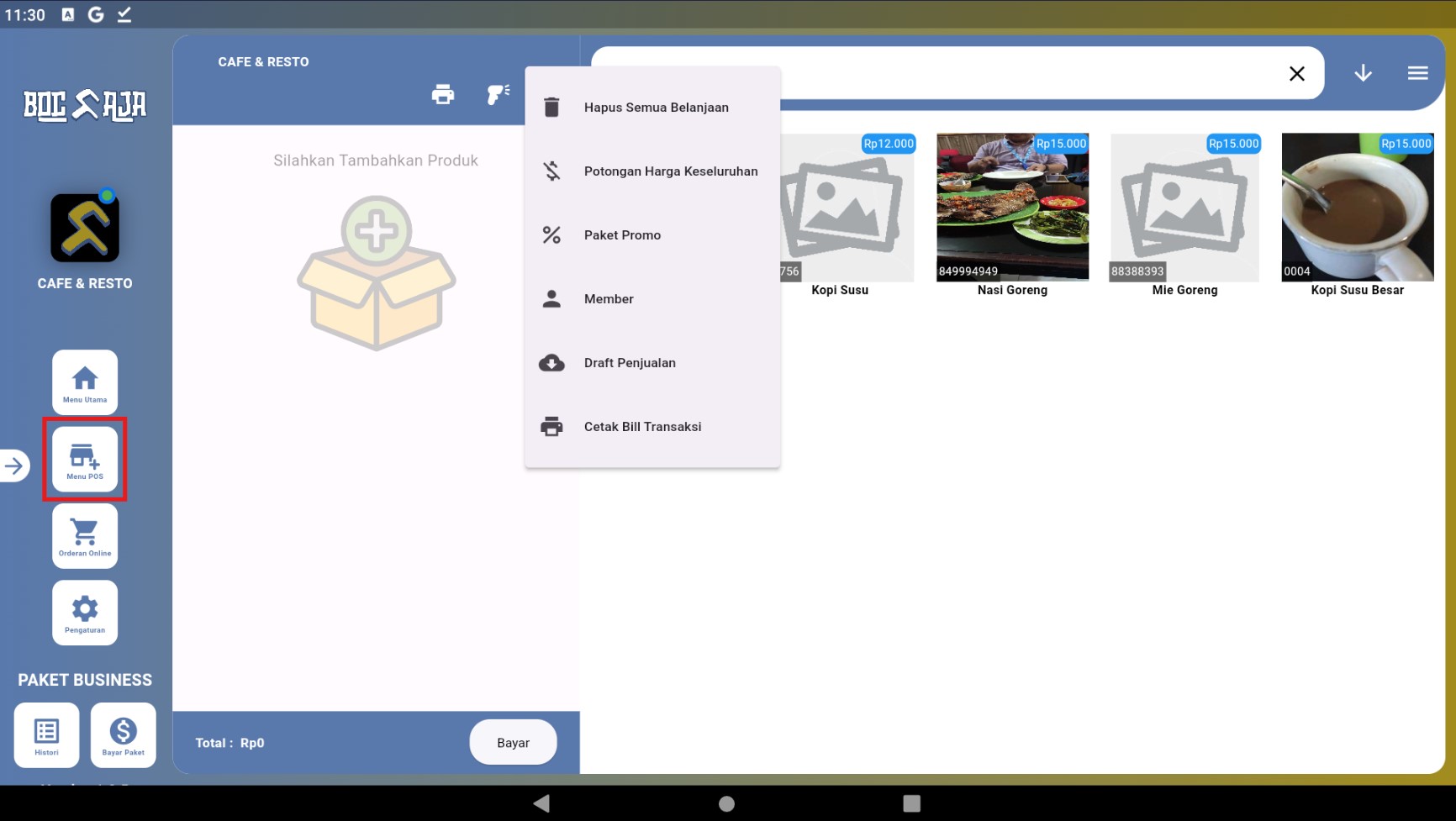
Task: Click the BOC AJA logo
Action: coord(85,105)
